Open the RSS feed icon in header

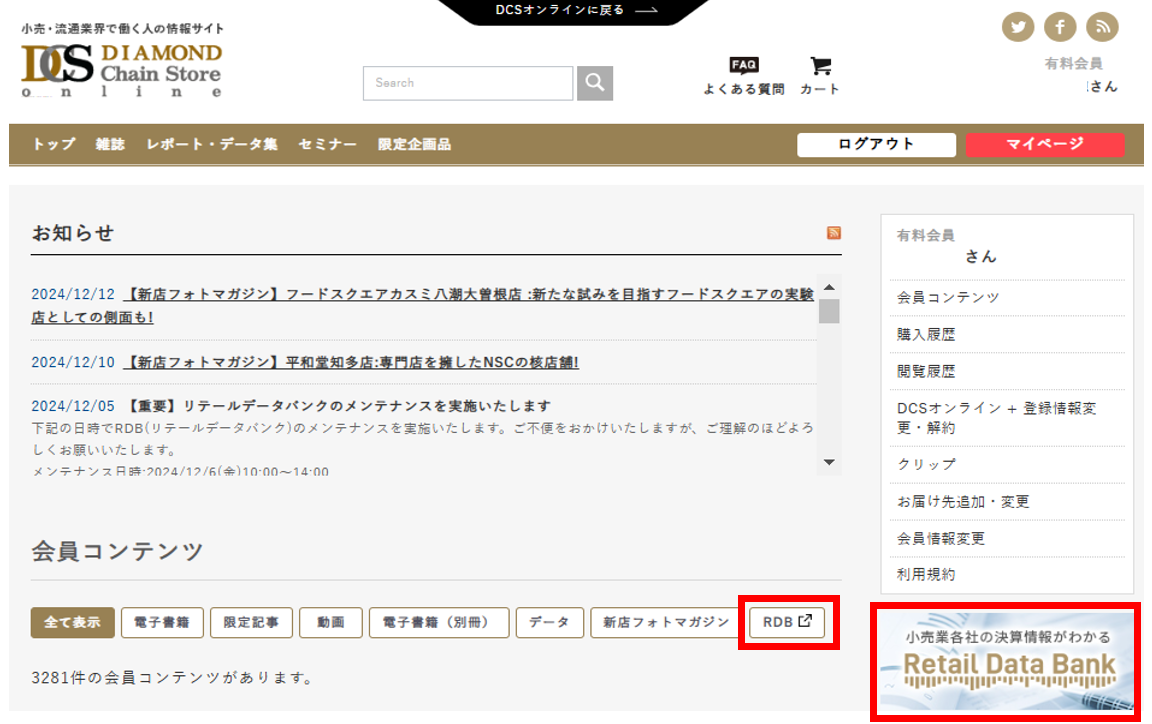click(x=1102, y=27)
